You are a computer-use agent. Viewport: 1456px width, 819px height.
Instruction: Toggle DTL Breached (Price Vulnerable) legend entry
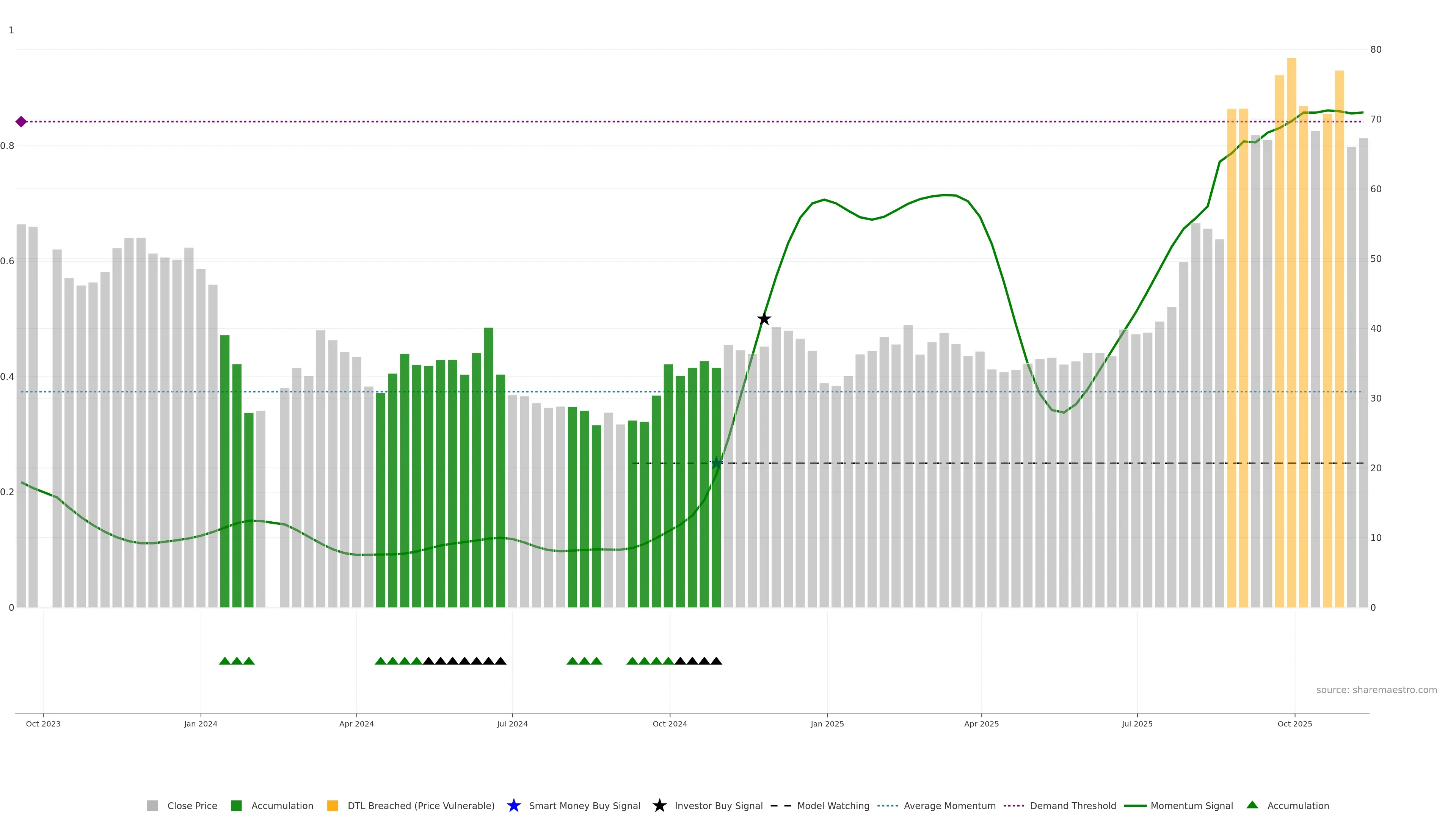pos(420,805)
